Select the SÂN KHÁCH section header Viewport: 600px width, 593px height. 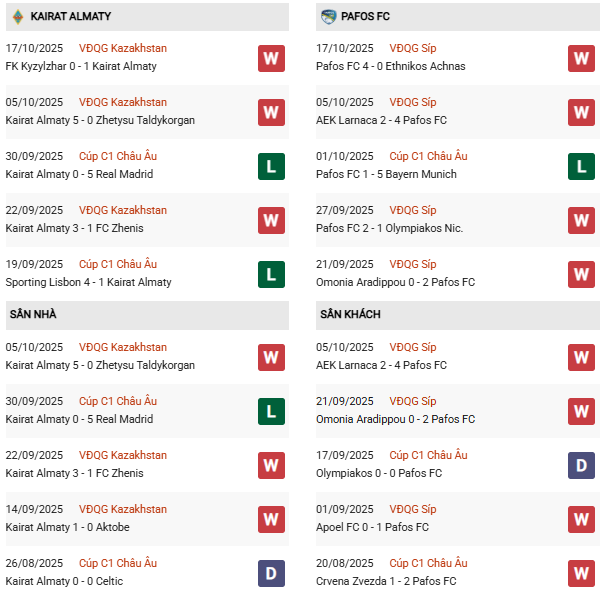pos(350,314)
